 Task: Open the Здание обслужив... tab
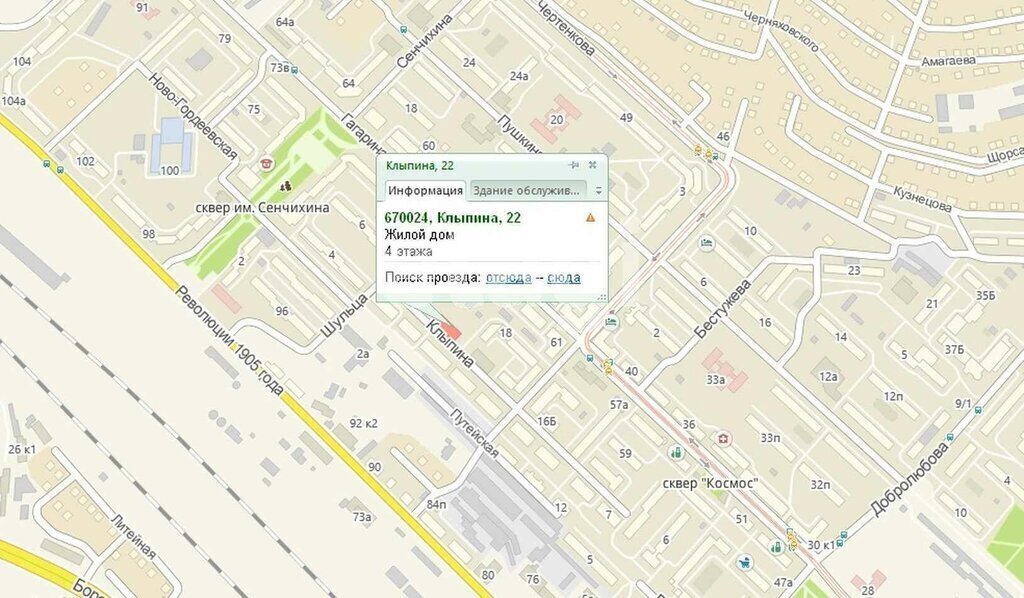[x=527, y=190]
